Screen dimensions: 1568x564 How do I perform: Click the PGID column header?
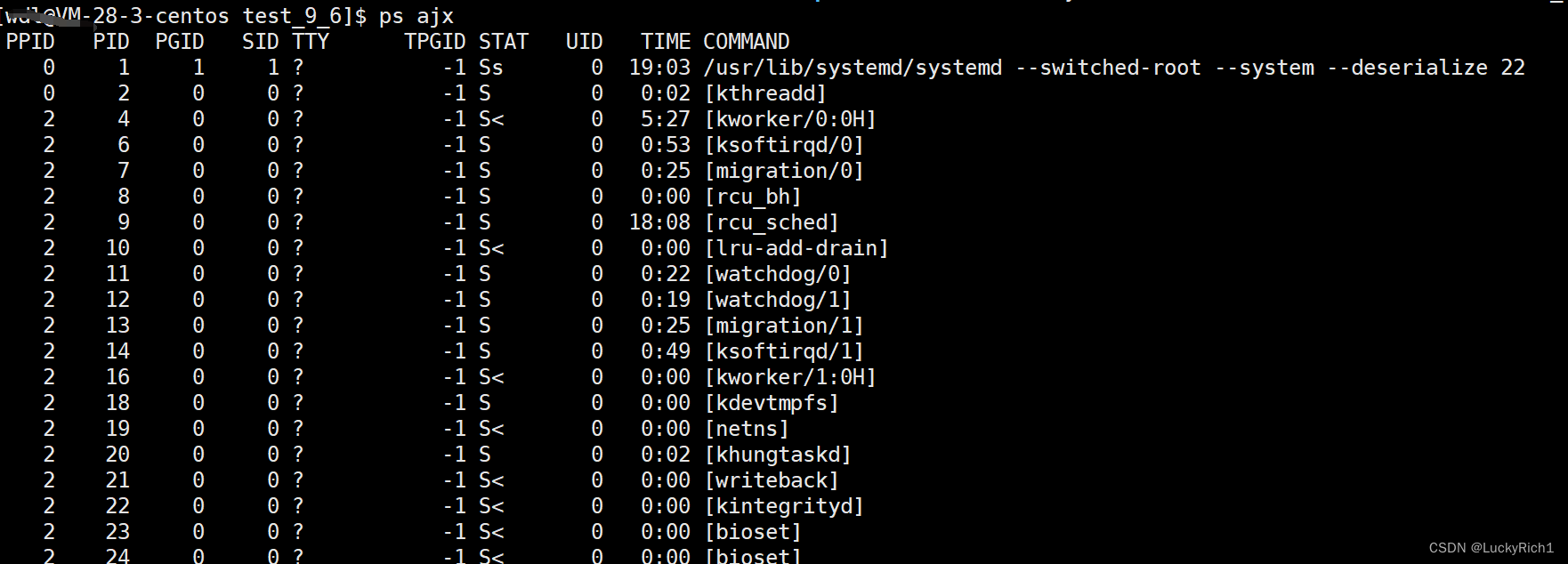[x=180, y=42]
